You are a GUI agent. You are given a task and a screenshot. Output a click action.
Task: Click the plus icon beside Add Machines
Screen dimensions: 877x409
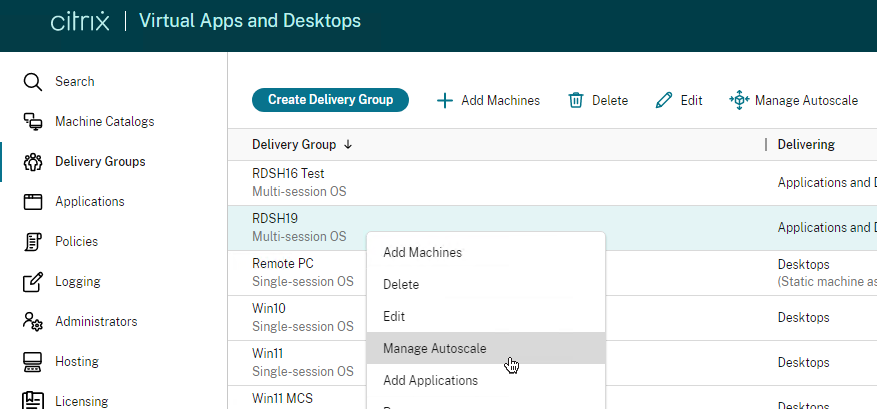click(445, 101)
